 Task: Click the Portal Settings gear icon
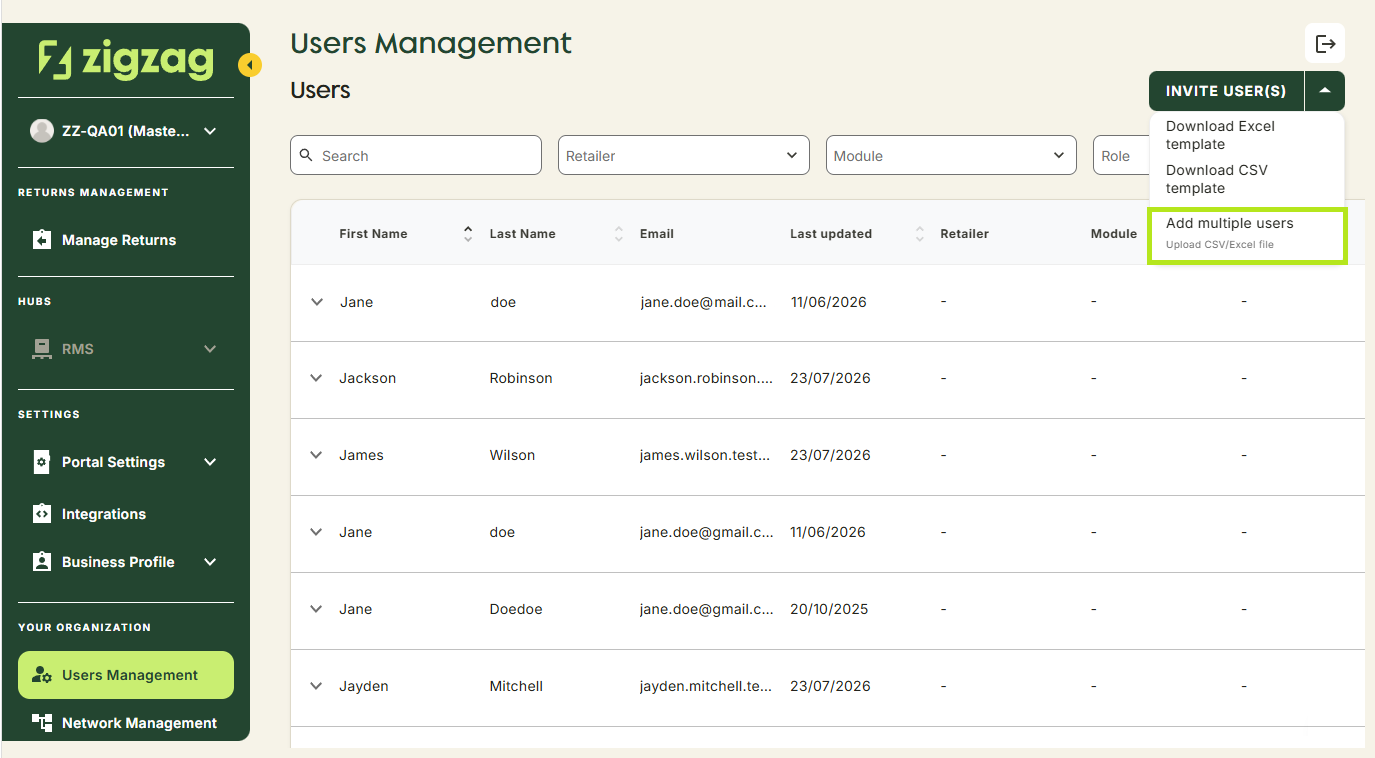pos(42,462)
